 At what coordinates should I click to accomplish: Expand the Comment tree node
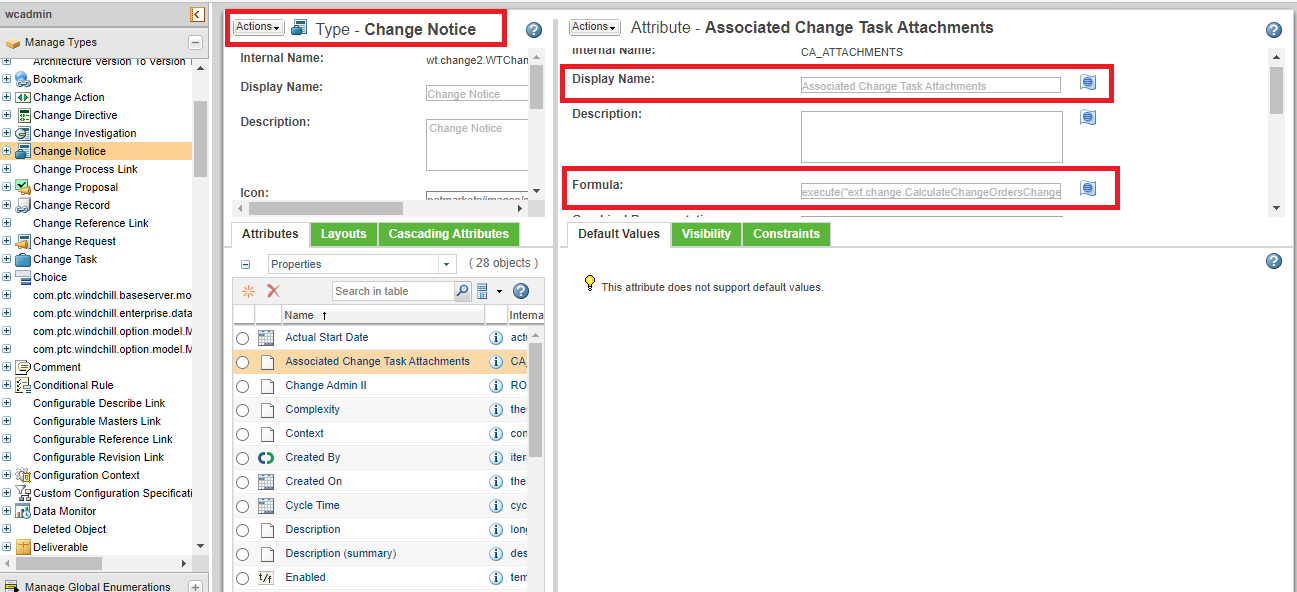7,366
